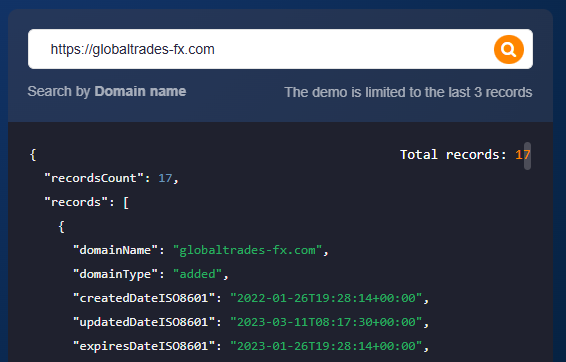Click the domainName value globaltrades-fx.com
This screenshot has width=566, height=362.
click(x=247, y=250)
